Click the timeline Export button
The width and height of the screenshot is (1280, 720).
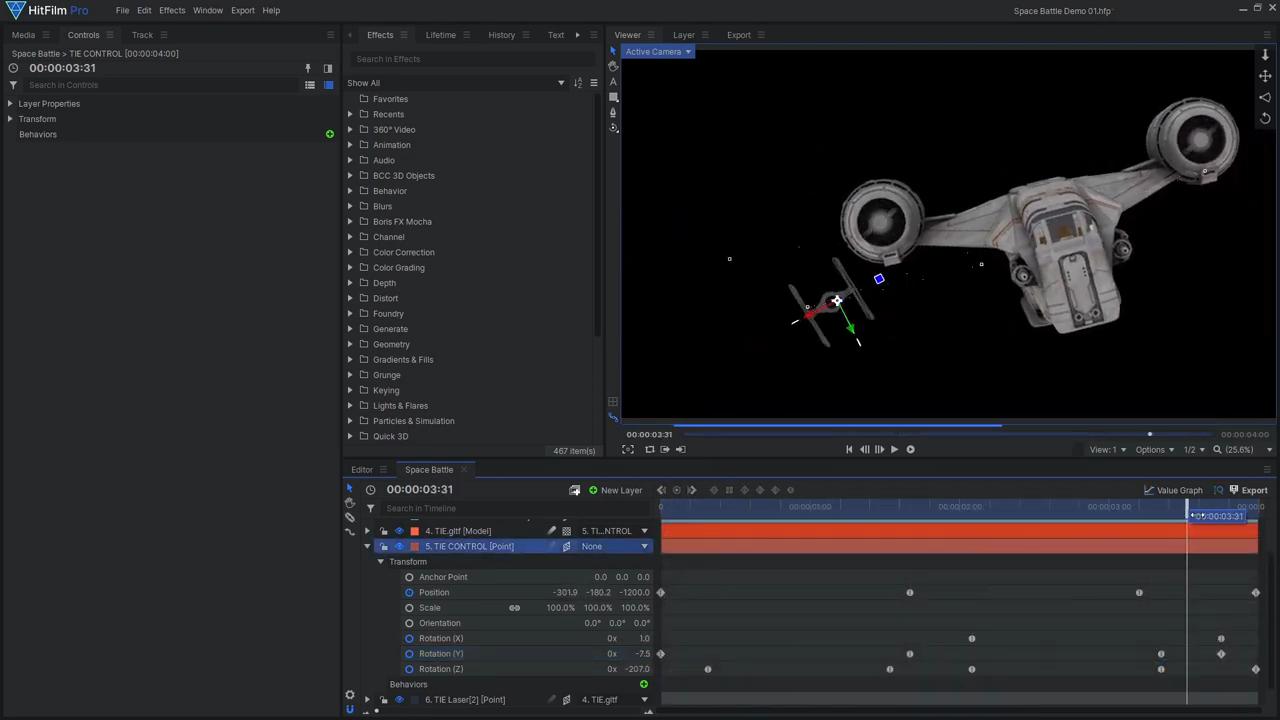1248,490
